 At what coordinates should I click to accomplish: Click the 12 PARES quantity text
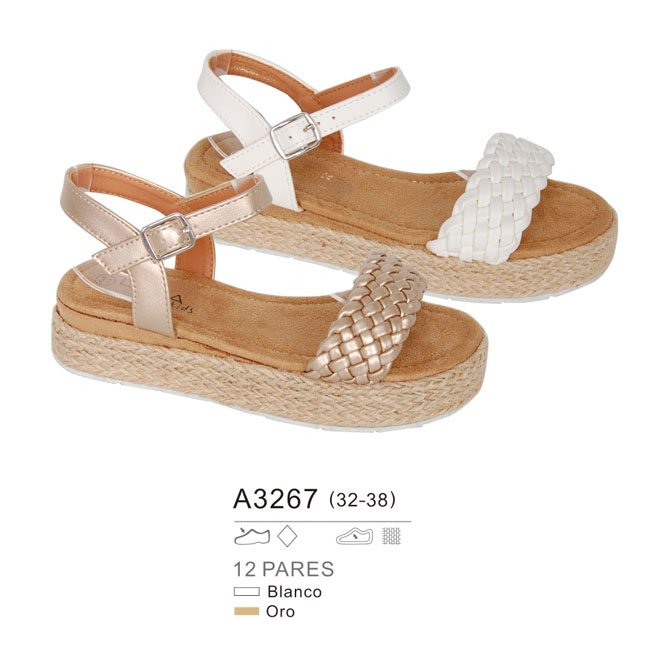click(x=284, y=569)
